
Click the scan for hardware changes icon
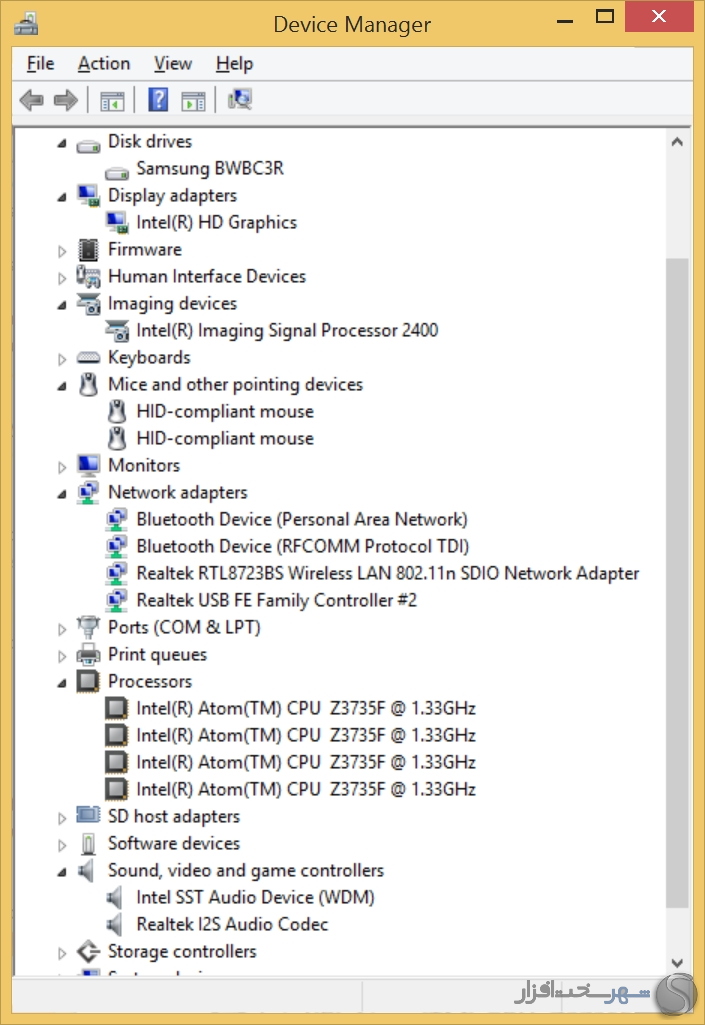(239, 99)
